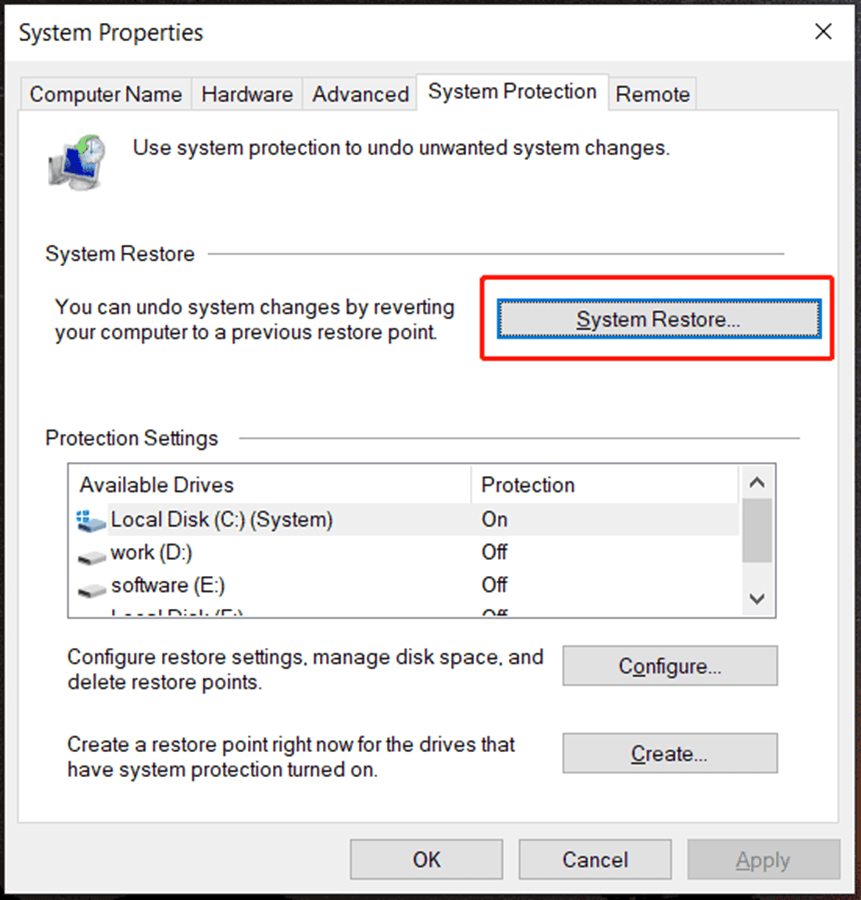The height and width of the screenshot is (900, 861).
Task: Click the software (E:) drive icon
Action: click(92, 586)
